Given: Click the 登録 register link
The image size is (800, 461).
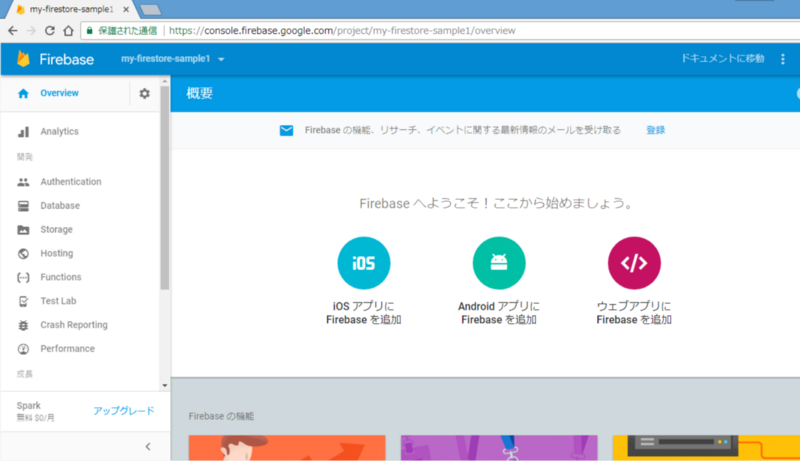Looking at the screenshot, I should point(656,131).
